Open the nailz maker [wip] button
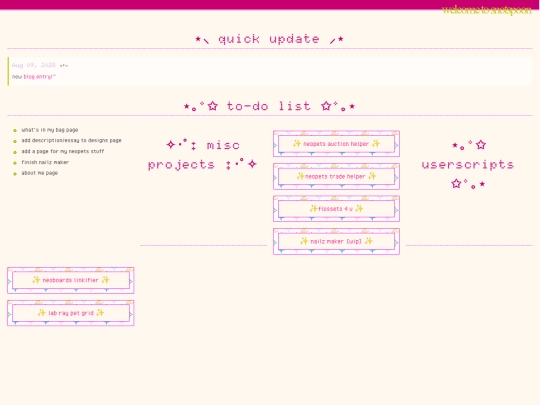 (x=336, y=241)
